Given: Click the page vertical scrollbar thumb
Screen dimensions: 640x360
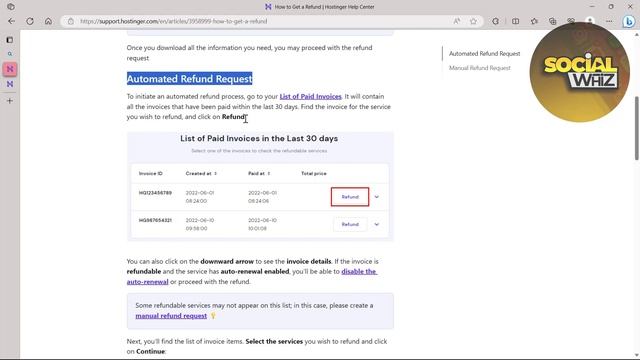Looking at the screenshot, I should coord(636,128).
